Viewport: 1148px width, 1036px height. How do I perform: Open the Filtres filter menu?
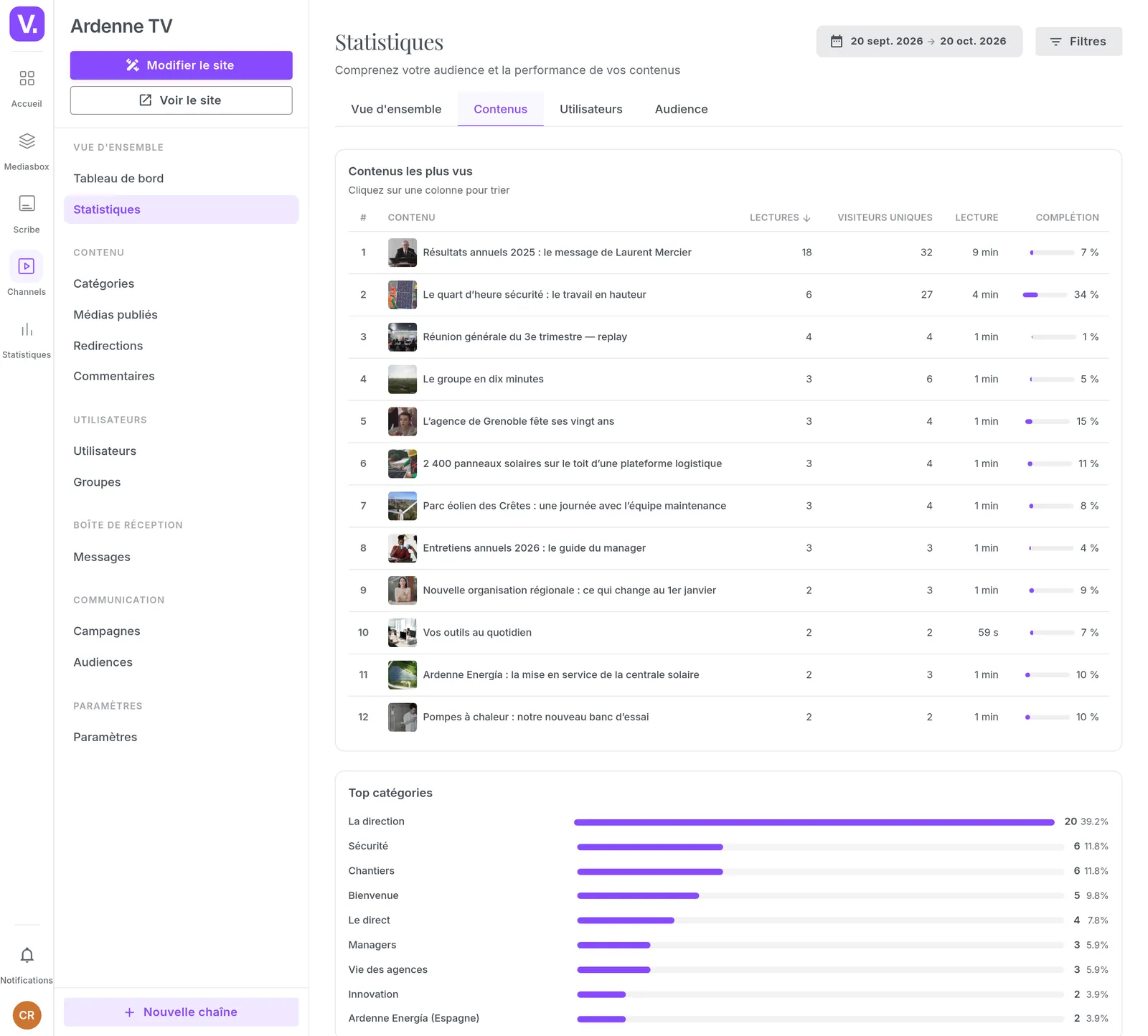coord(1078,42)
